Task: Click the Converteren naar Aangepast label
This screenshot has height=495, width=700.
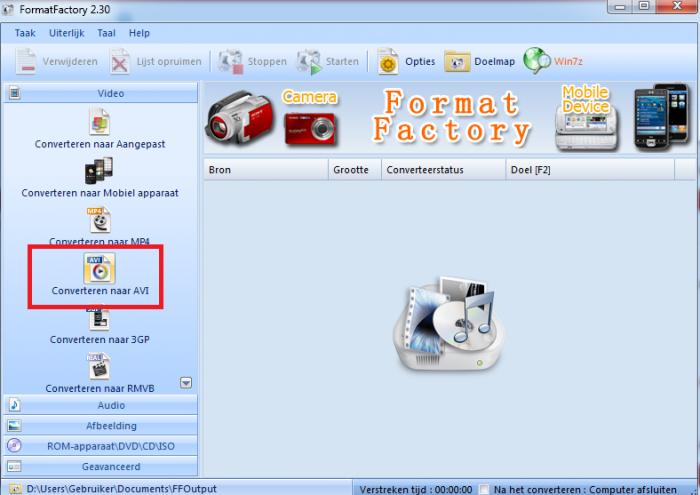Action: point(100,144)
